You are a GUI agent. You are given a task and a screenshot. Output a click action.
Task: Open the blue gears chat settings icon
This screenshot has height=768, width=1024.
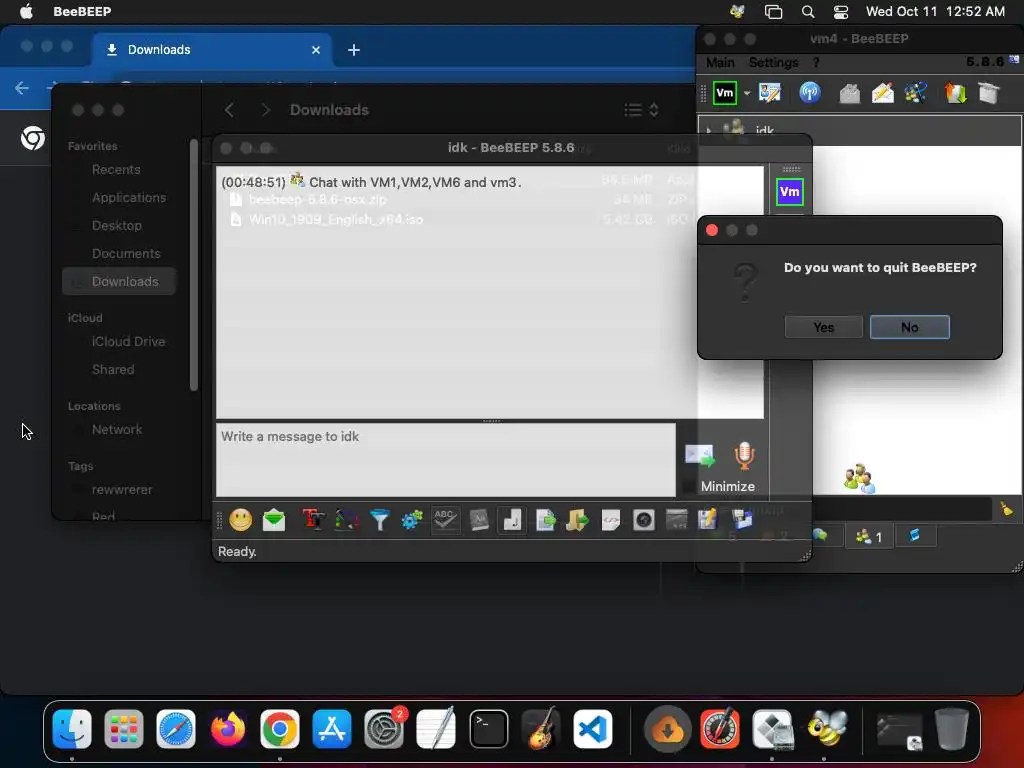point(412,520)
